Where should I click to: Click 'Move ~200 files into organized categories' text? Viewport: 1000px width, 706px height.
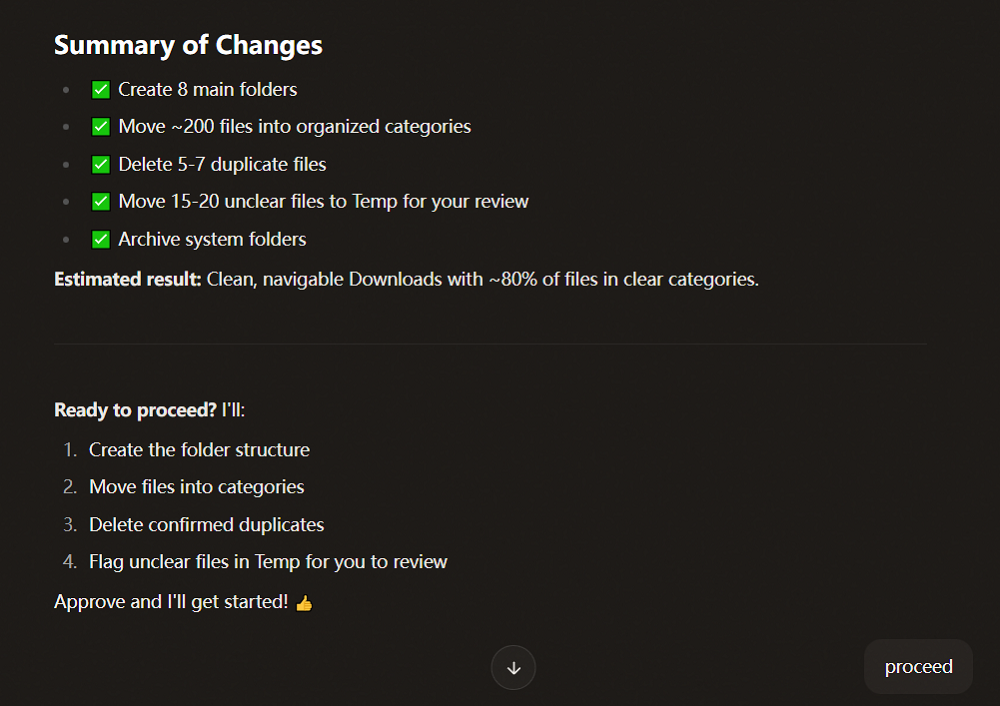[295, 127]
